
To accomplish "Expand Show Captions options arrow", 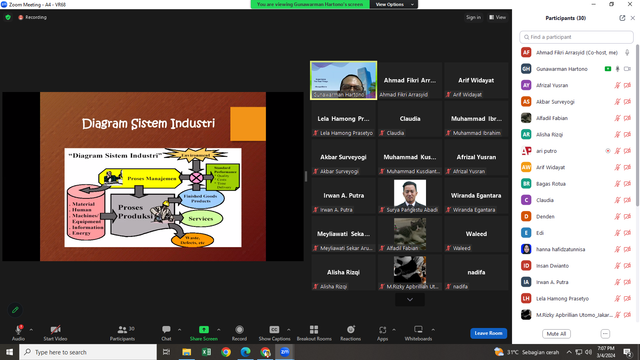I will click(289, 330).
